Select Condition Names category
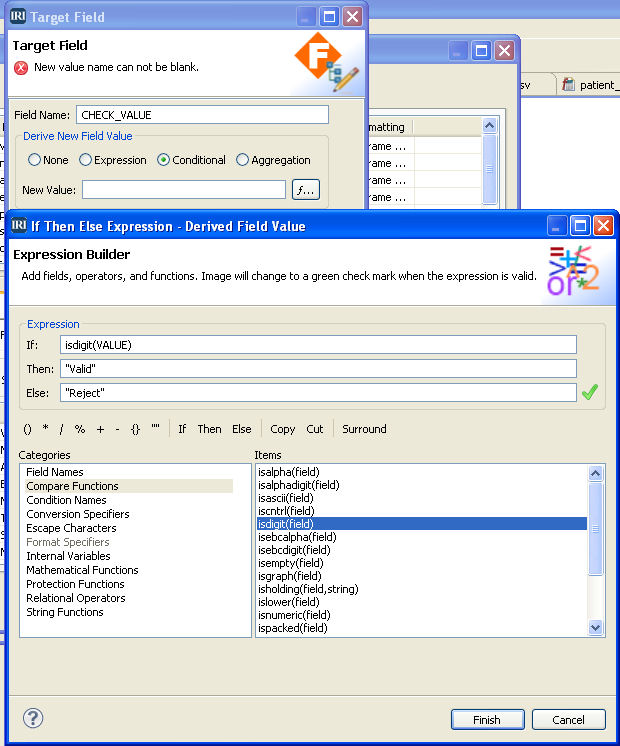The height and width of the screenshot is (746, 620). [66, 500]
